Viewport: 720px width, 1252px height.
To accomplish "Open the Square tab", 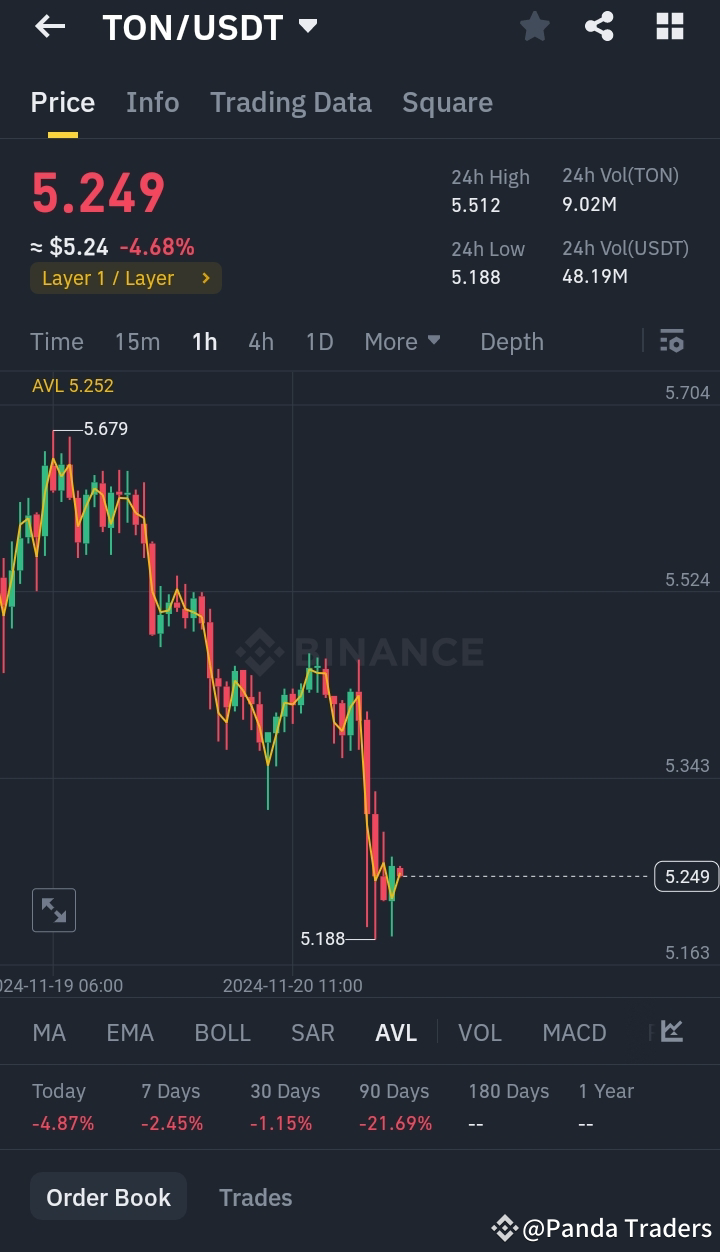I will [x=447, y=102].
